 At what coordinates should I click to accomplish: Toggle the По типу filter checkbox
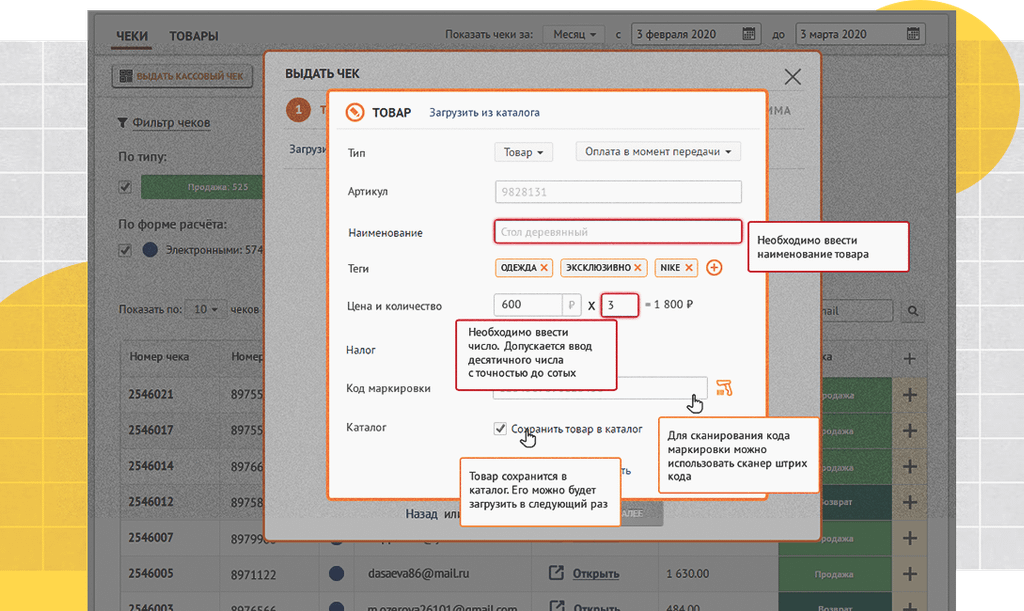click(x=125, y=186)
